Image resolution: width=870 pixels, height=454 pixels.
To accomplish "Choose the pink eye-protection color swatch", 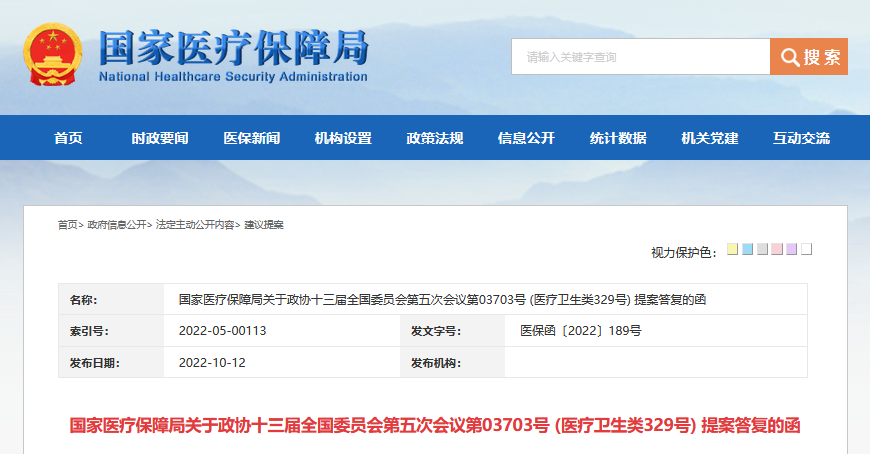I will [x=777, y=249].
